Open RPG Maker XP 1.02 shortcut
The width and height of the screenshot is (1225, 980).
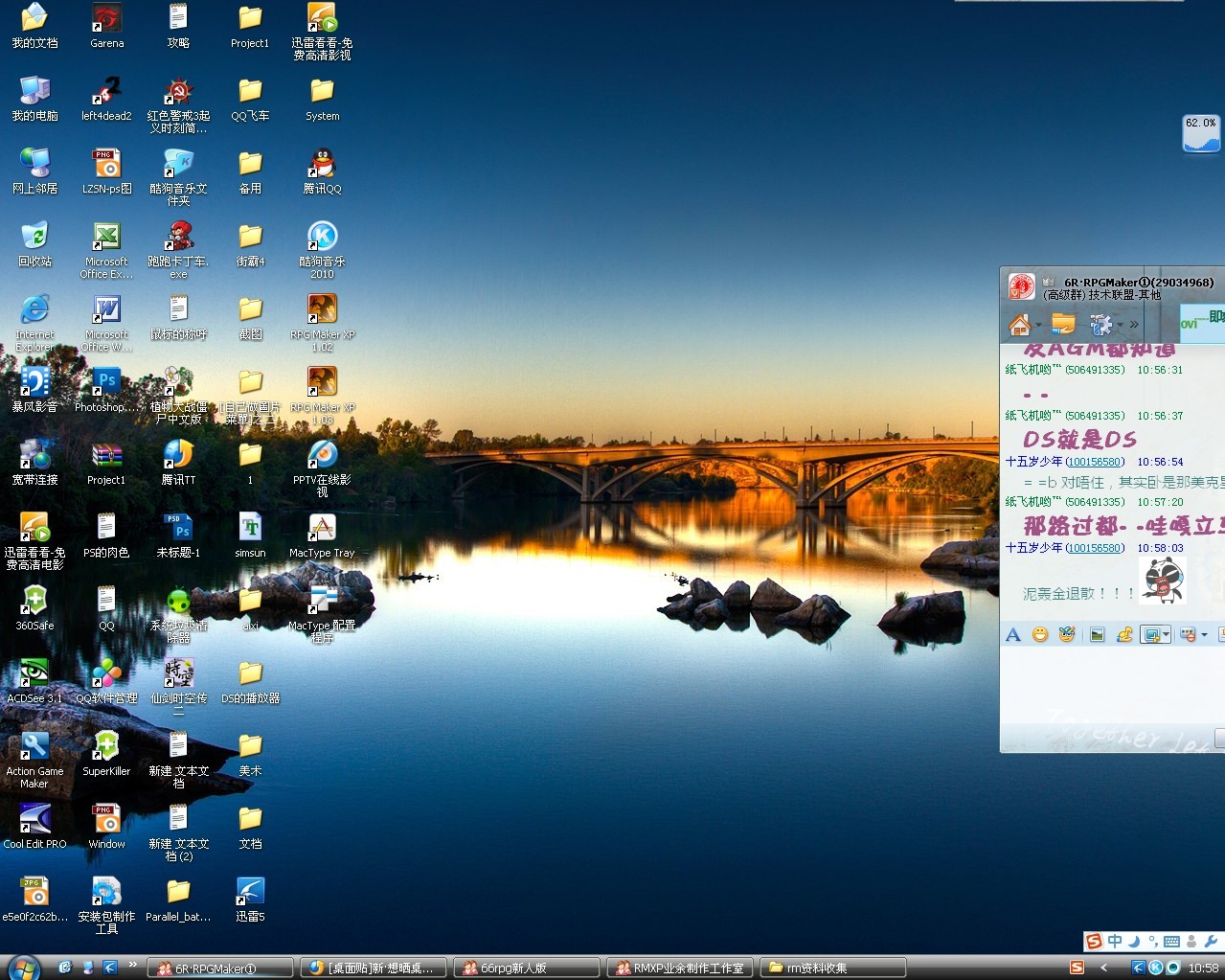pyautogui.click(x=322, y=323)
